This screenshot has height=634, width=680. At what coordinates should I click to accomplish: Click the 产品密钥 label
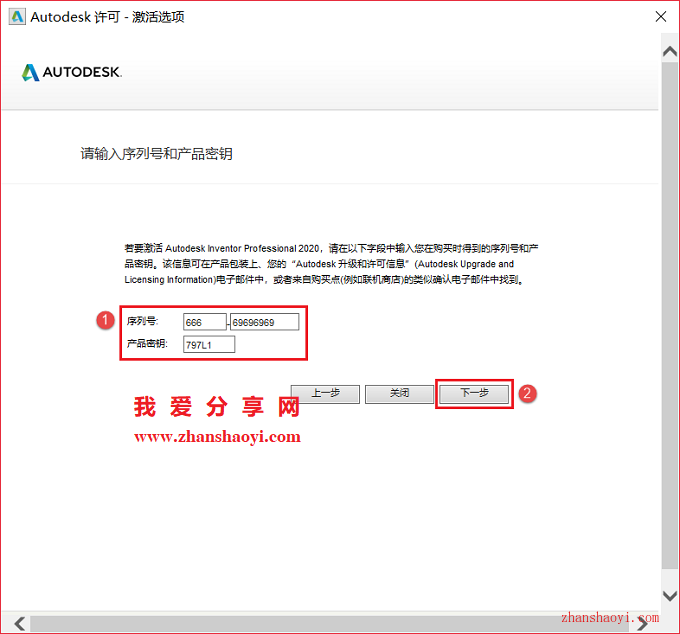tap(147, 343)
